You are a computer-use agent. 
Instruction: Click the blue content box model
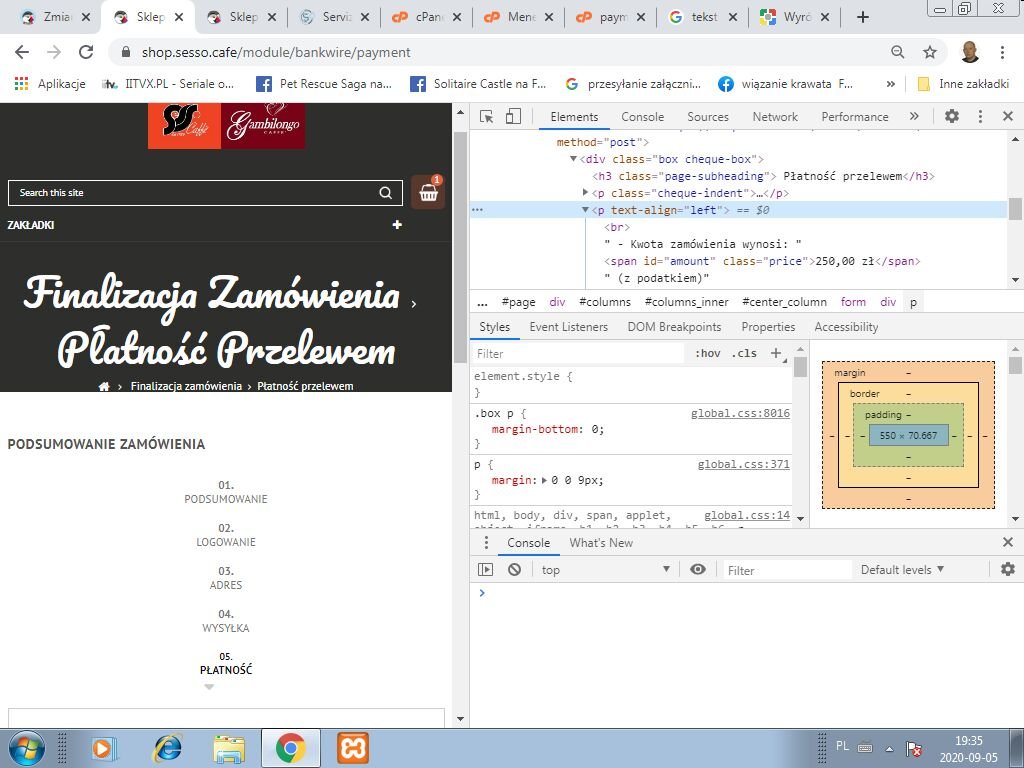908,436
